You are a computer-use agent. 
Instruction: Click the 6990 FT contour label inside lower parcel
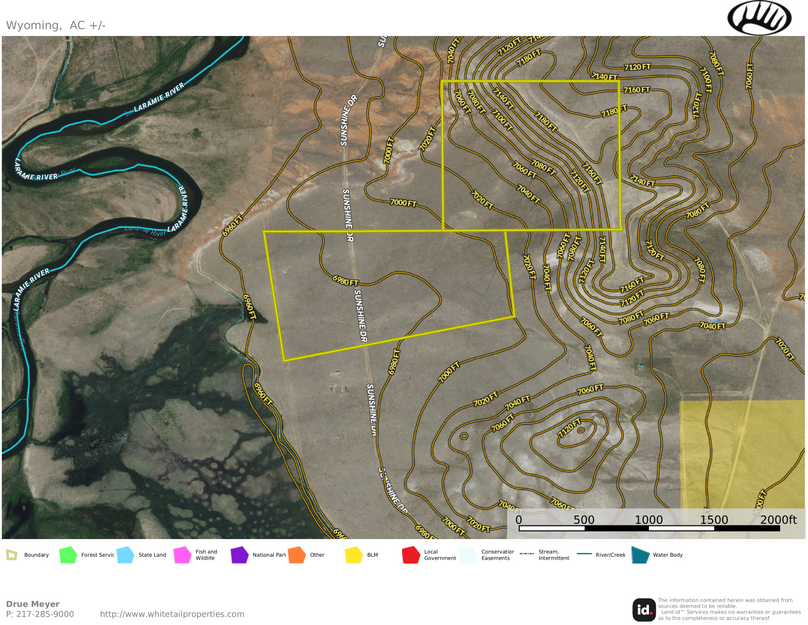click(344, 283)
